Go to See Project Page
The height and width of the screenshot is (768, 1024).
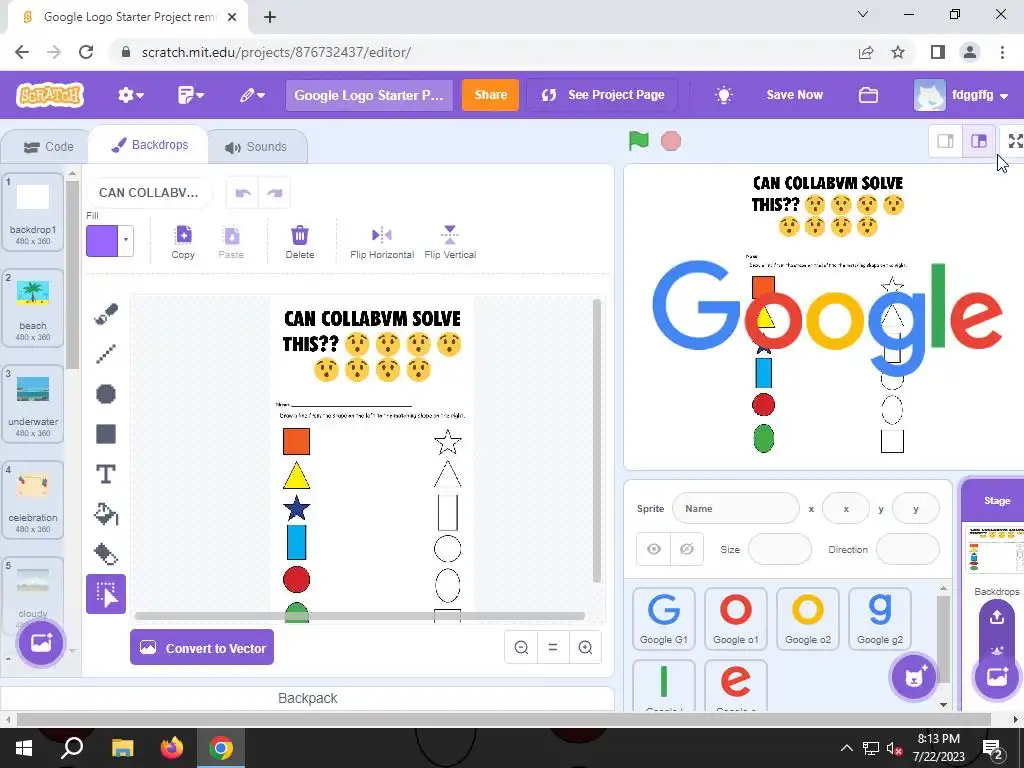(602, 95)
